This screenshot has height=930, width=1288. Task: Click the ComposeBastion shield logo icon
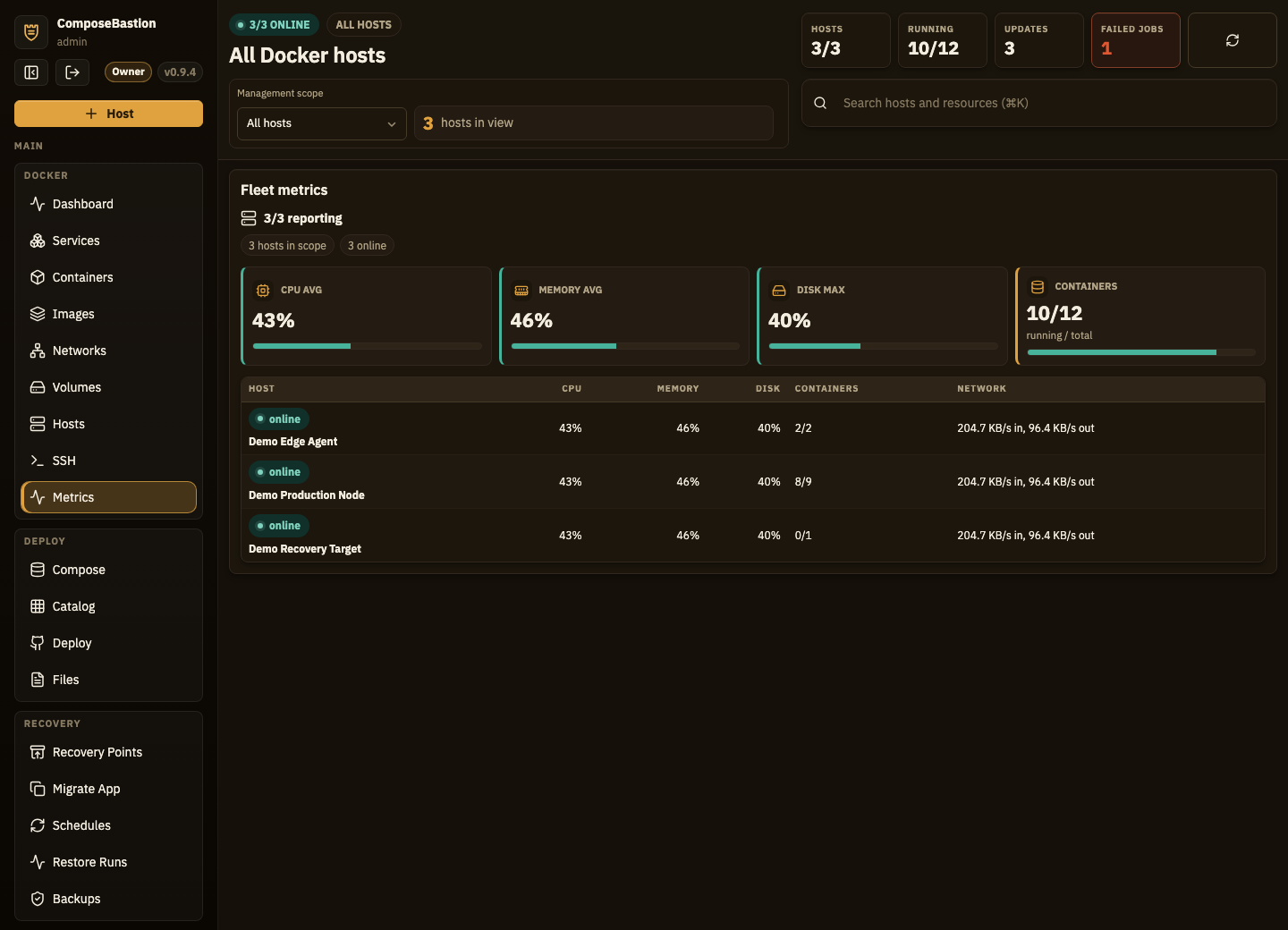(x=31, y=32)
